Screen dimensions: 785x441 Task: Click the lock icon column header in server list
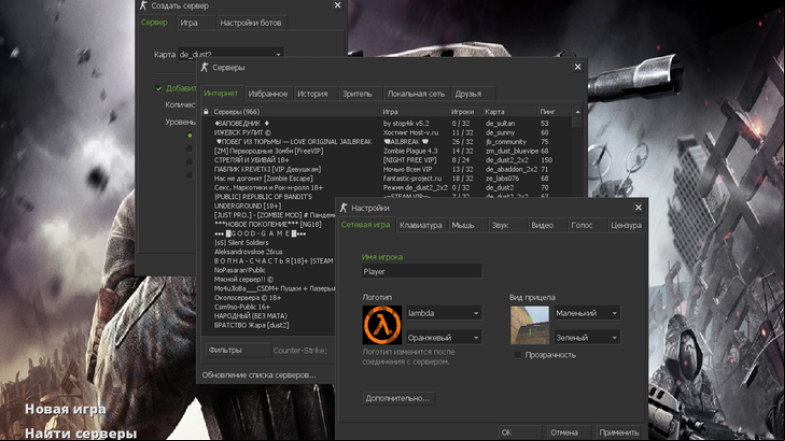click(x=206, y=112)
